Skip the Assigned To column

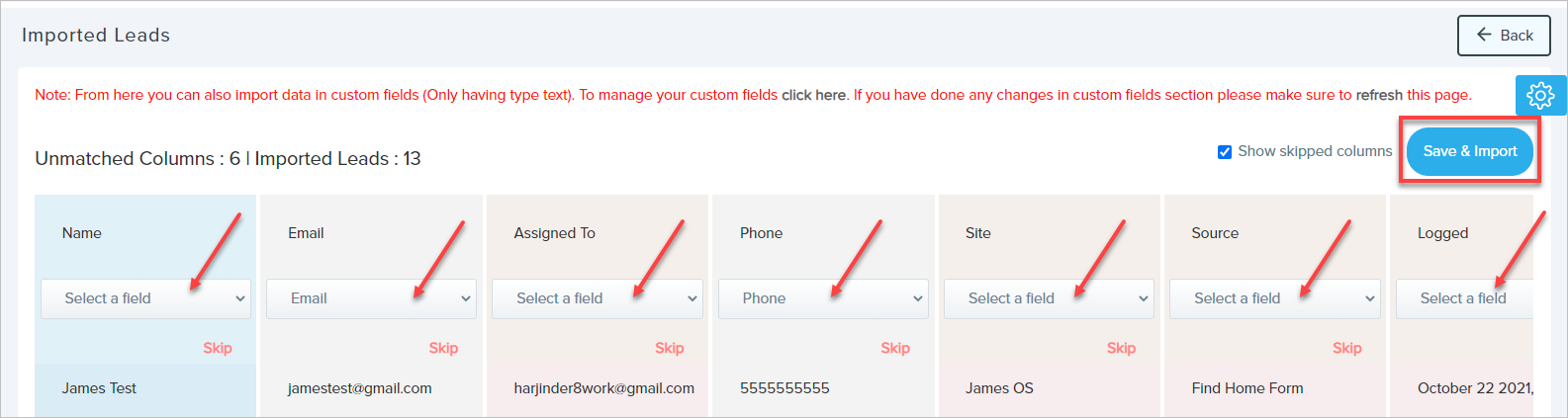coord(669,348)
